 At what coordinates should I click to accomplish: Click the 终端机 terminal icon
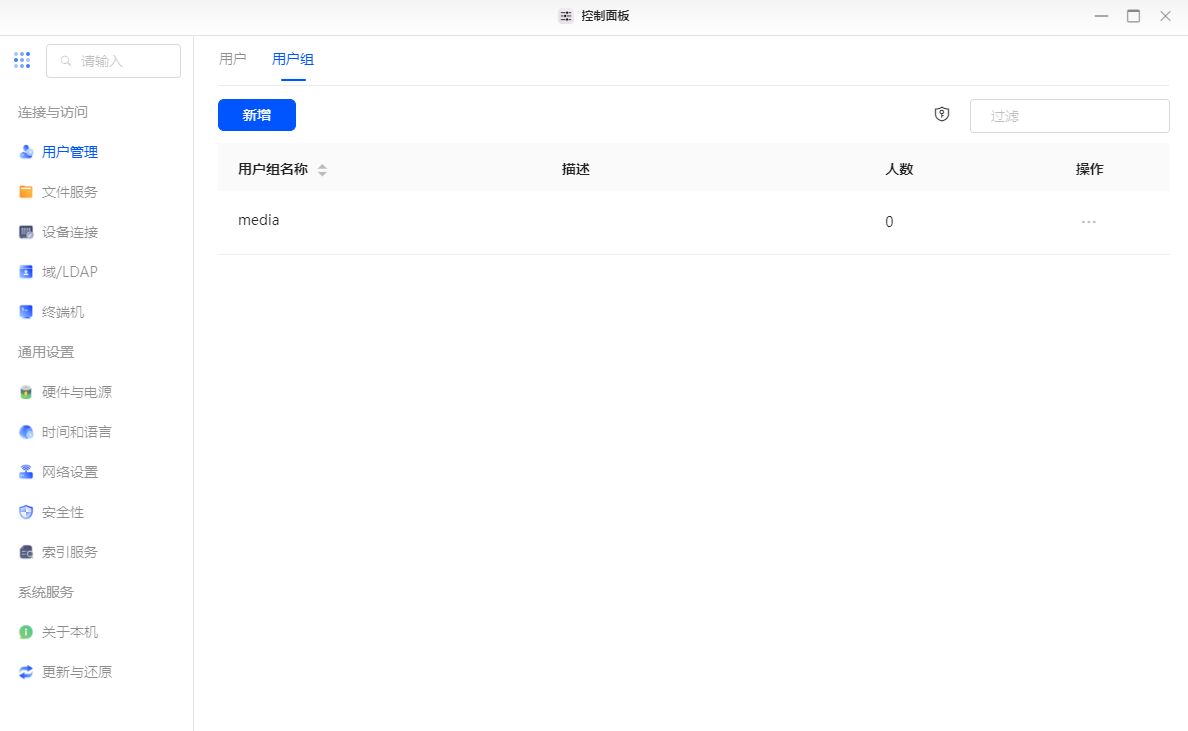[x=26, y=312]
